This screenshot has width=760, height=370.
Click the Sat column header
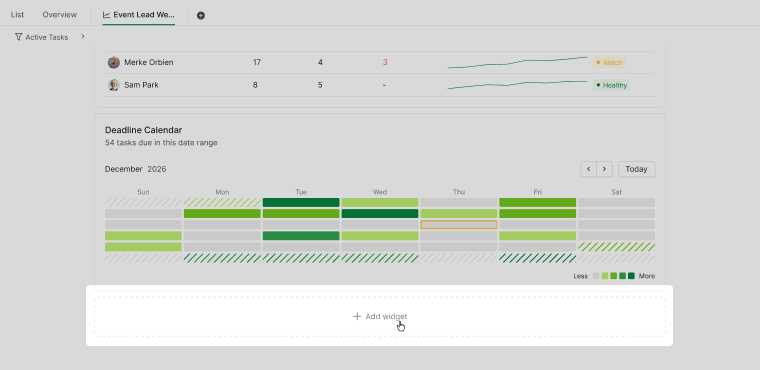[616, 192]
